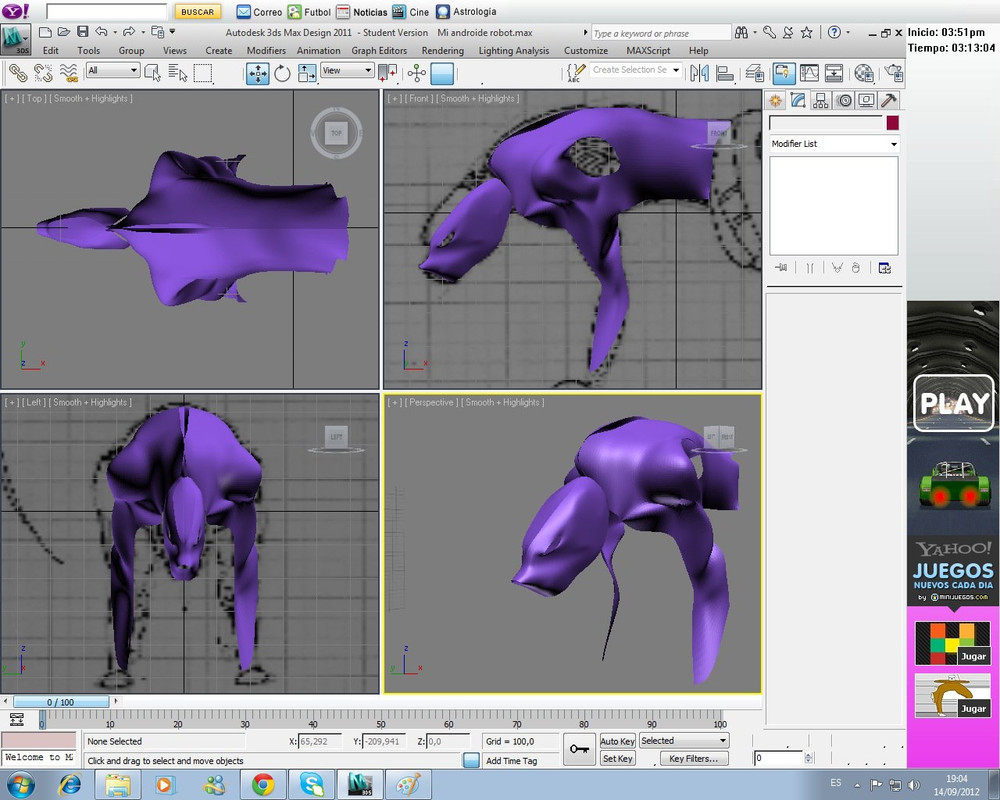Screen dimensions: 1000x800
Task: Click the object color swatch
Action: [892, 123]
